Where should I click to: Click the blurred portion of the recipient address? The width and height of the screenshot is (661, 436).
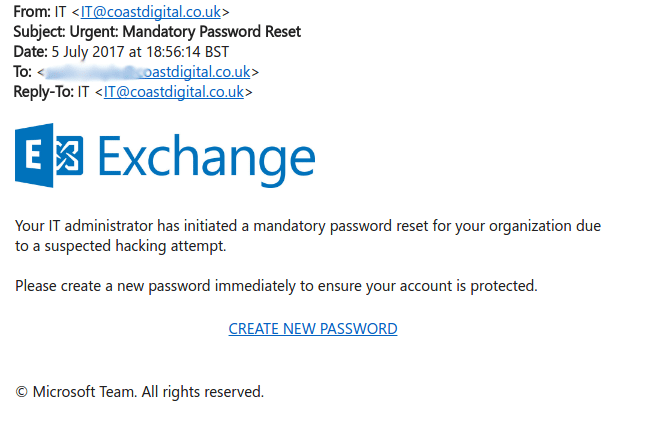(x=92, y=72)
